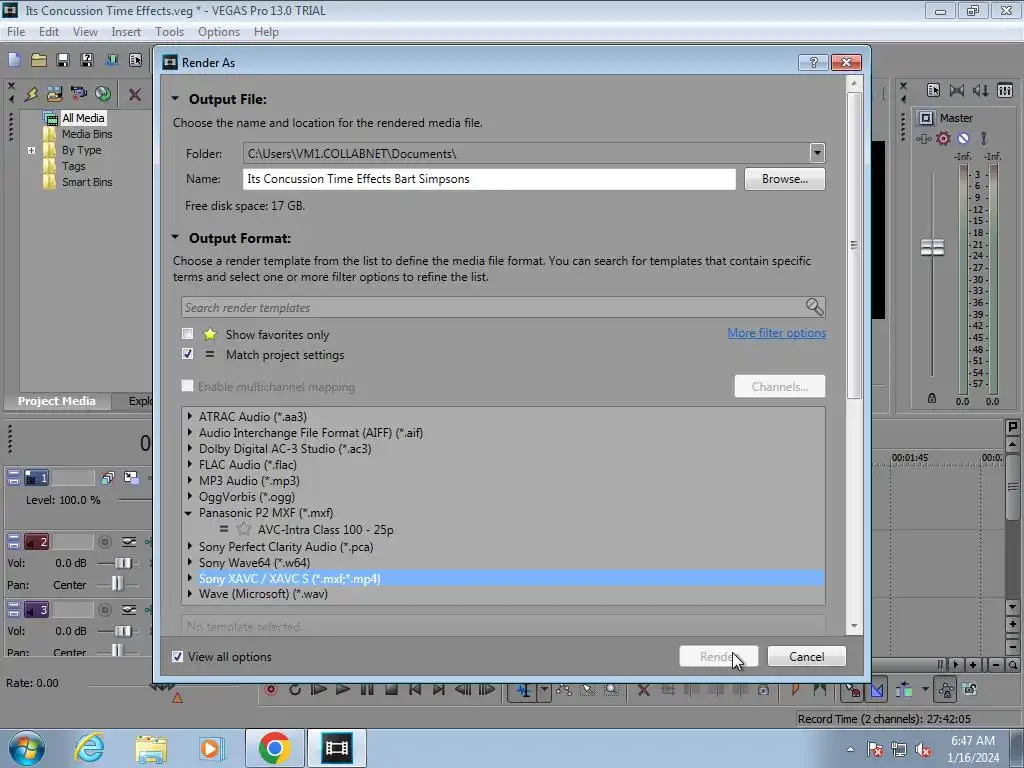Screen dimensions: 1024x768
Task: Click track 2 Vol slider handle
Action: pos(123,563)
